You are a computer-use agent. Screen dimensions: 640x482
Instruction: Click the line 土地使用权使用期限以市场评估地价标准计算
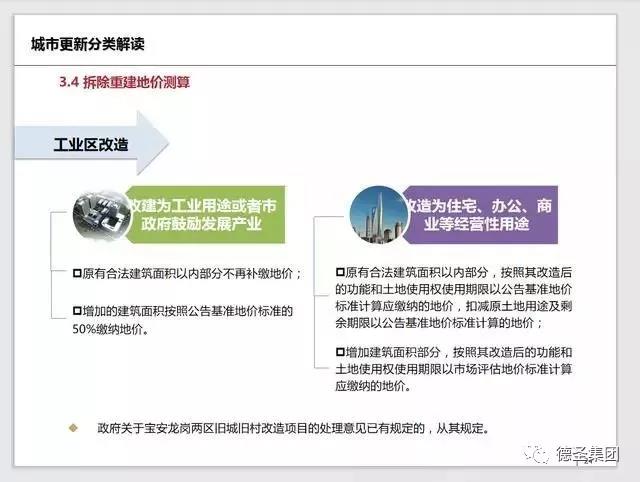(x=453, y=369)
